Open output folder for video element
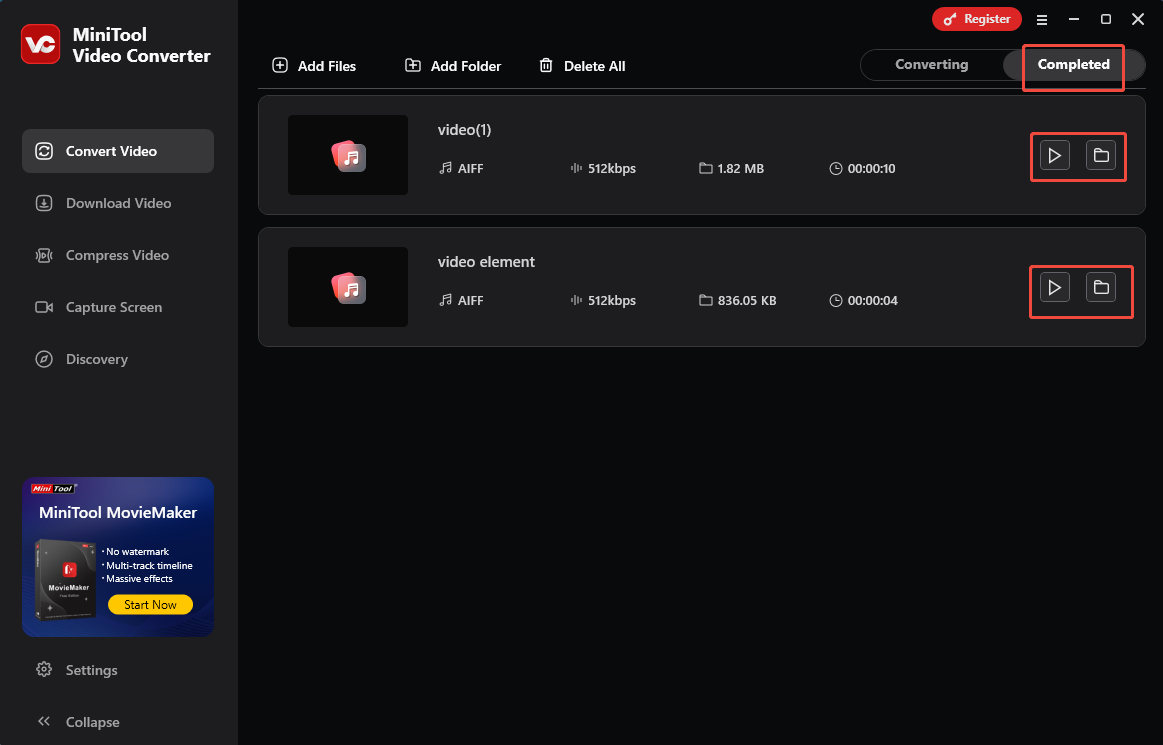 1101,288
